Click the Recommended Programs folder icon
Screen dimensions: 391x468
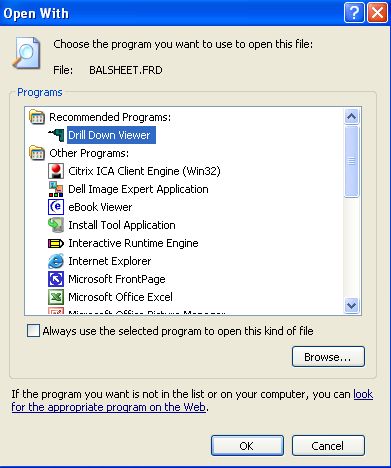pyautogui.click(x=37, y=117)
